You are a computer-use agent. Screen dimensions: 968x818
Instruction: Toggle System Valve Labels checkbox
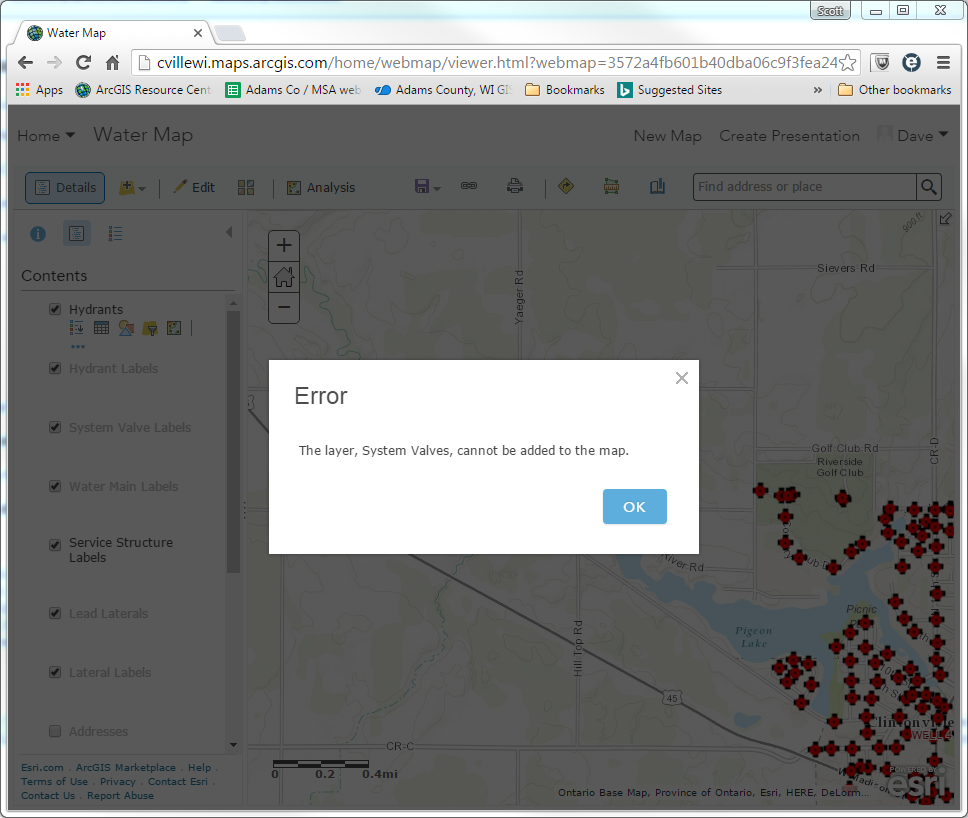(55, 427)
